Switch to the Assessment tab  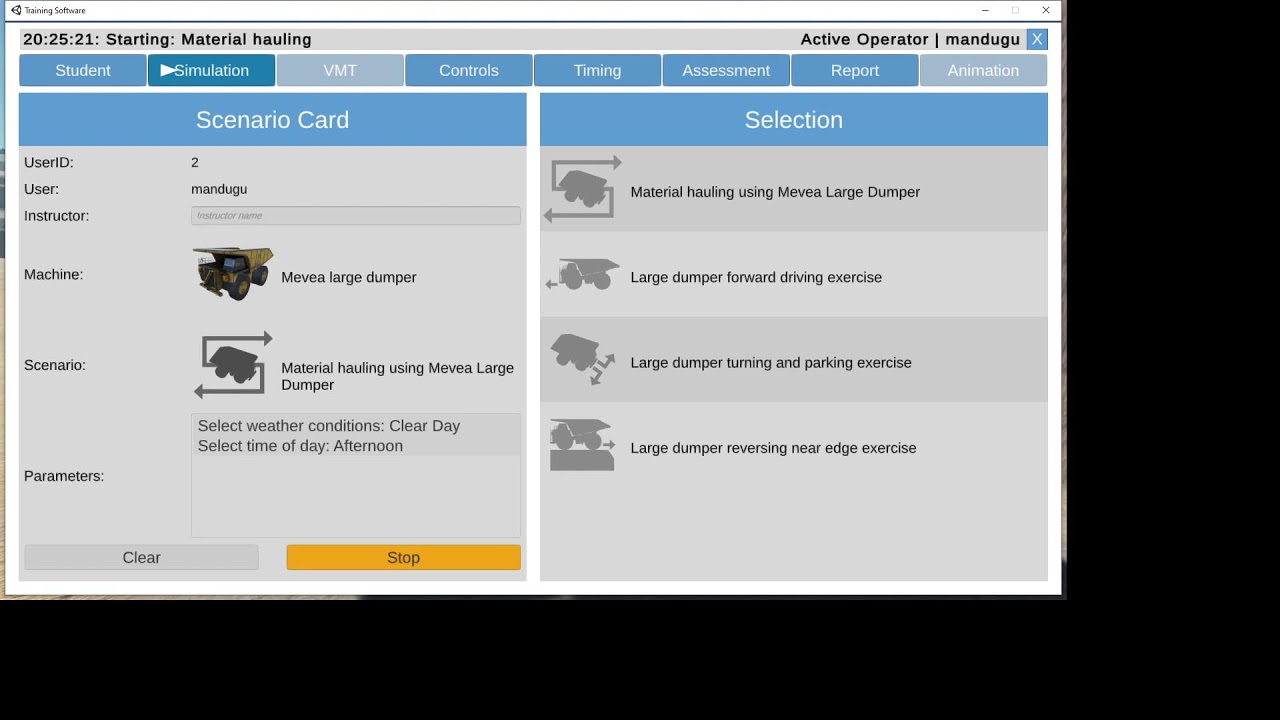tap(726, 70)
